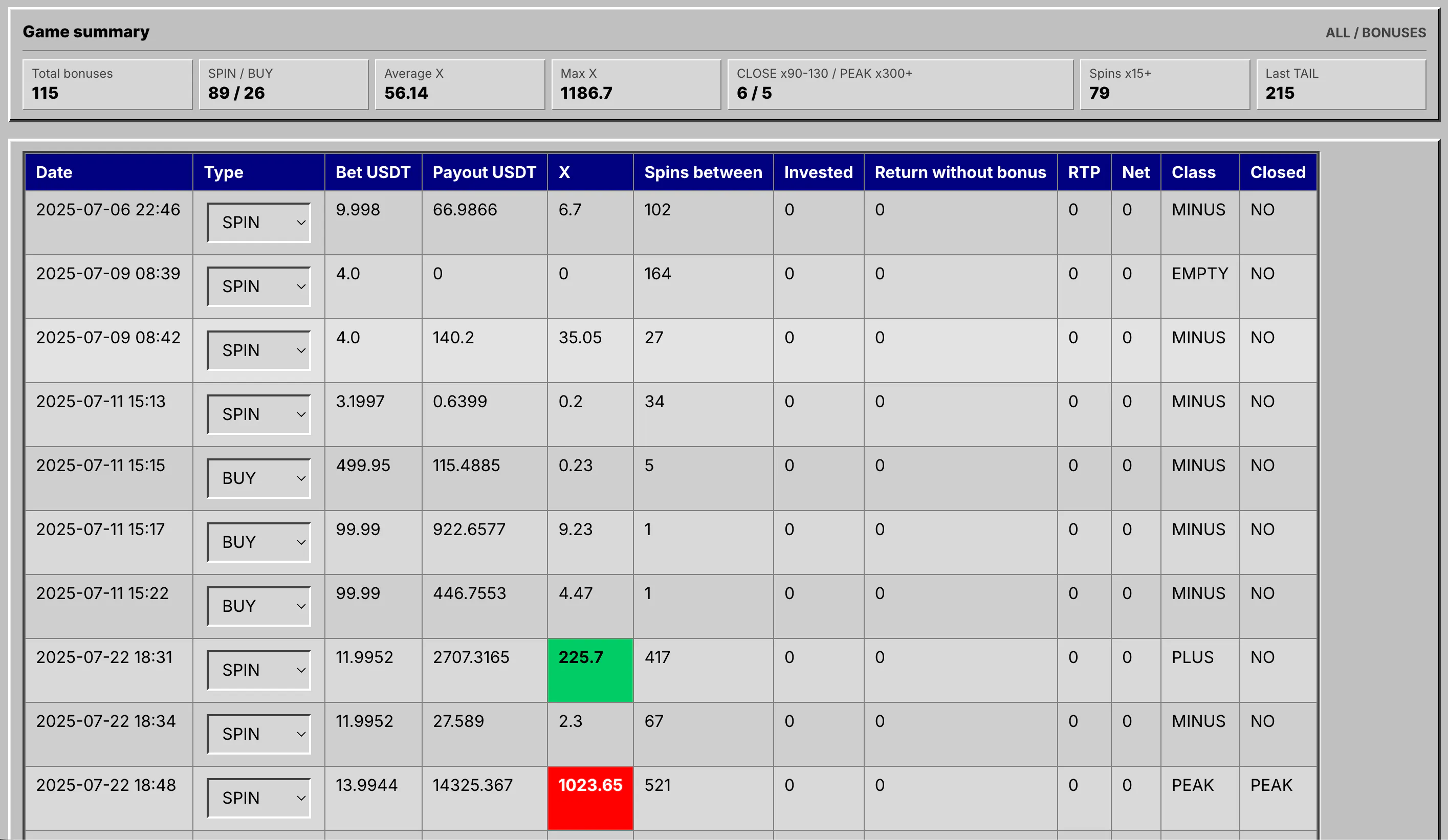Open BUY dropdown for 2025-07-11 15:22 row
Viewport: 1448px width, 840px height.
[258, 606]
